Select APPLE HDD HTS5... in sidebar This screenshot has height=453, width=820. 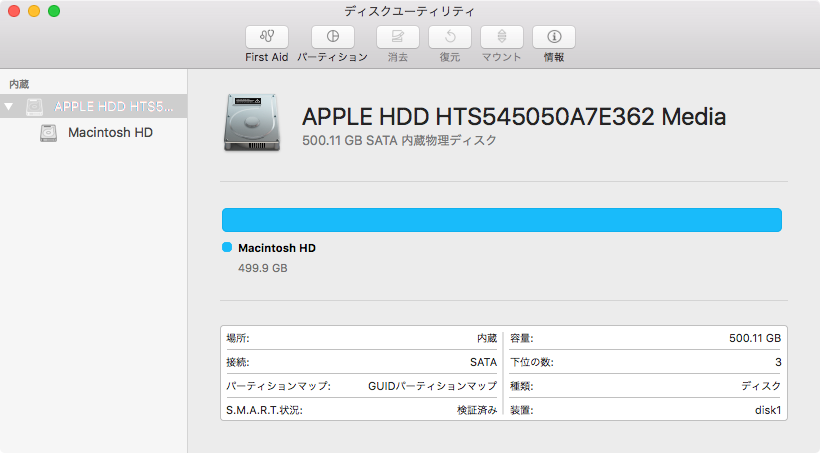pyautogui.click(x=94, y=106)
